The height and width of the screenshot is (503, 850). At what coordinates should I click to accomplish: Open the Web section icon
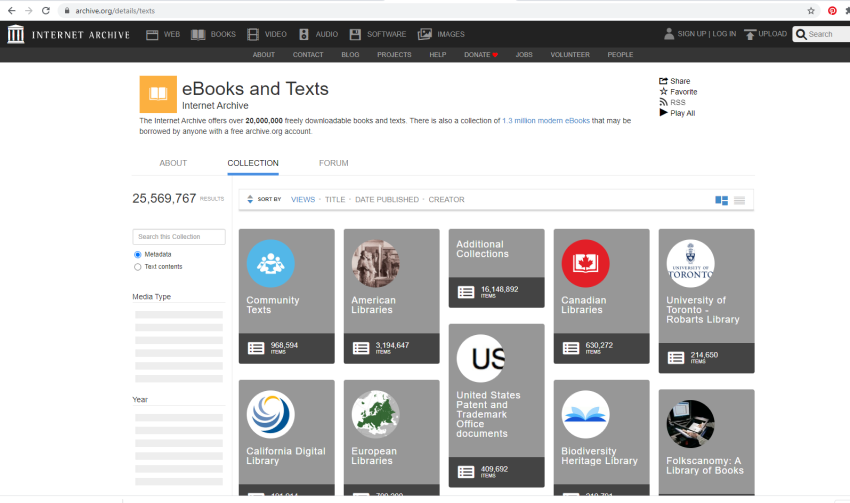(x=152, y=35)
